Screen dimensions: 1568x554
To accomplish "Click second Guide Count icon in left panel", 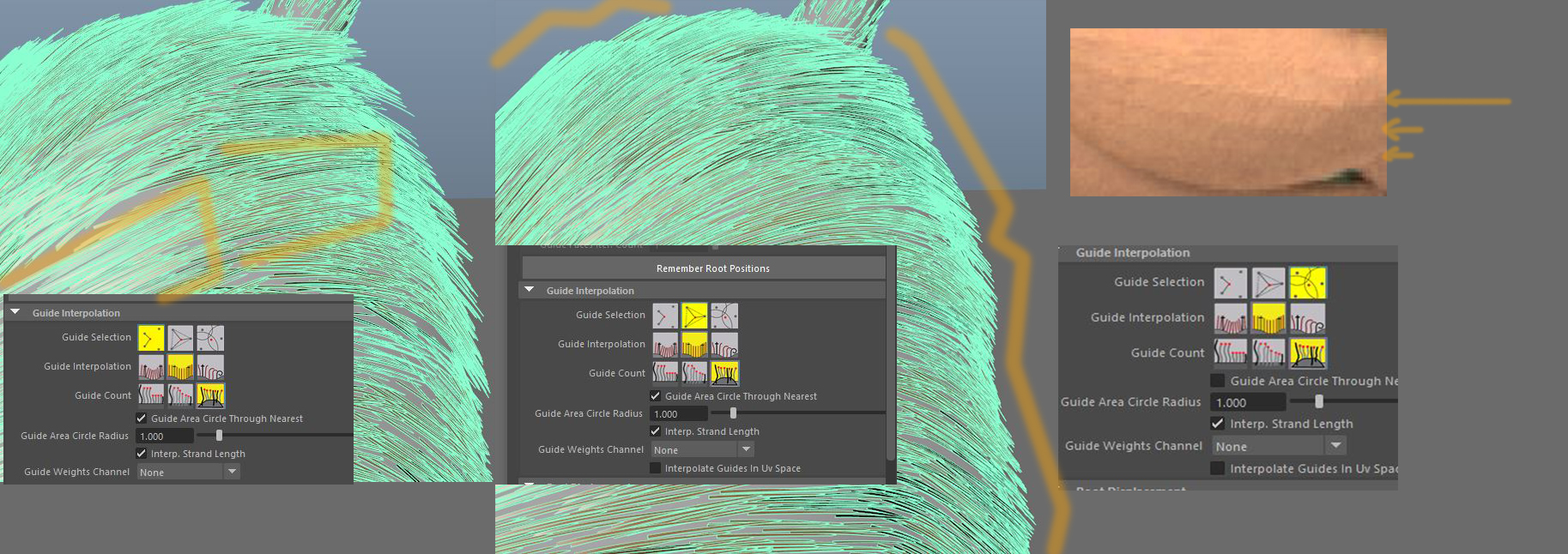I will click(180, 395).
